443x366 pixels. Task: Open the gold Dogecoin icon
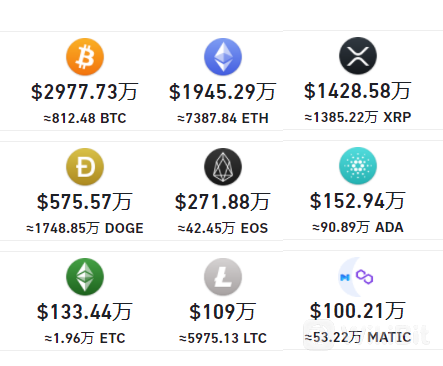[x=85, y=167]
